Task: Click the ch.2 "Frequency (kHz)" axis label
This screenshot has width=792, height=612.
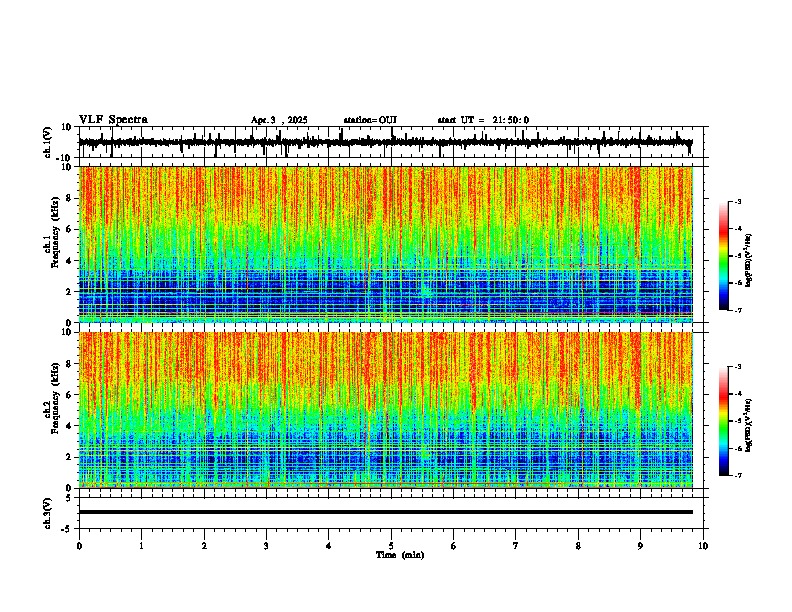Action: (x=55, y=398)
